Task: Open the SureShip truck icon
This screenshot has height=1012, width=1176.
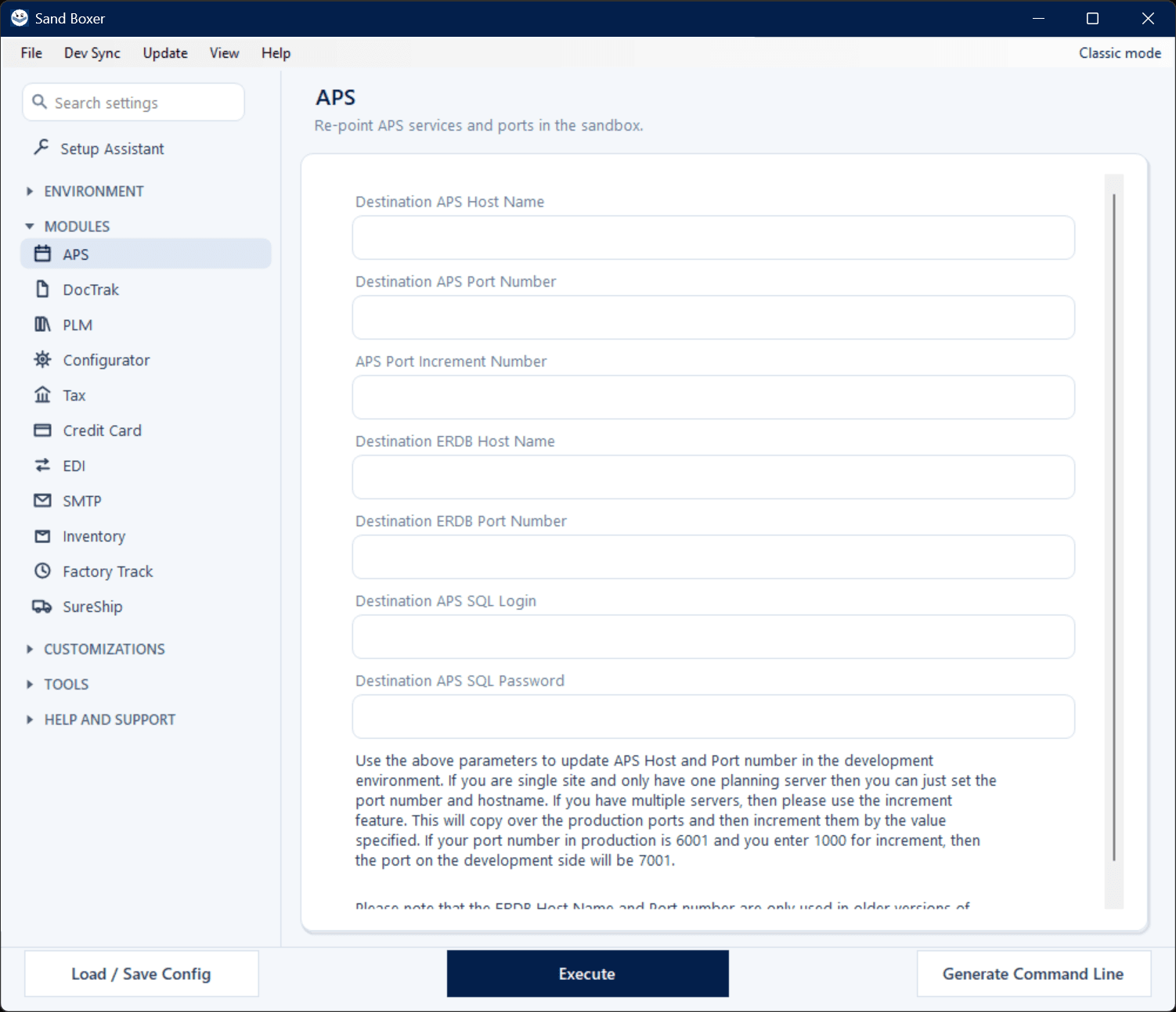Action: point(42,607)
